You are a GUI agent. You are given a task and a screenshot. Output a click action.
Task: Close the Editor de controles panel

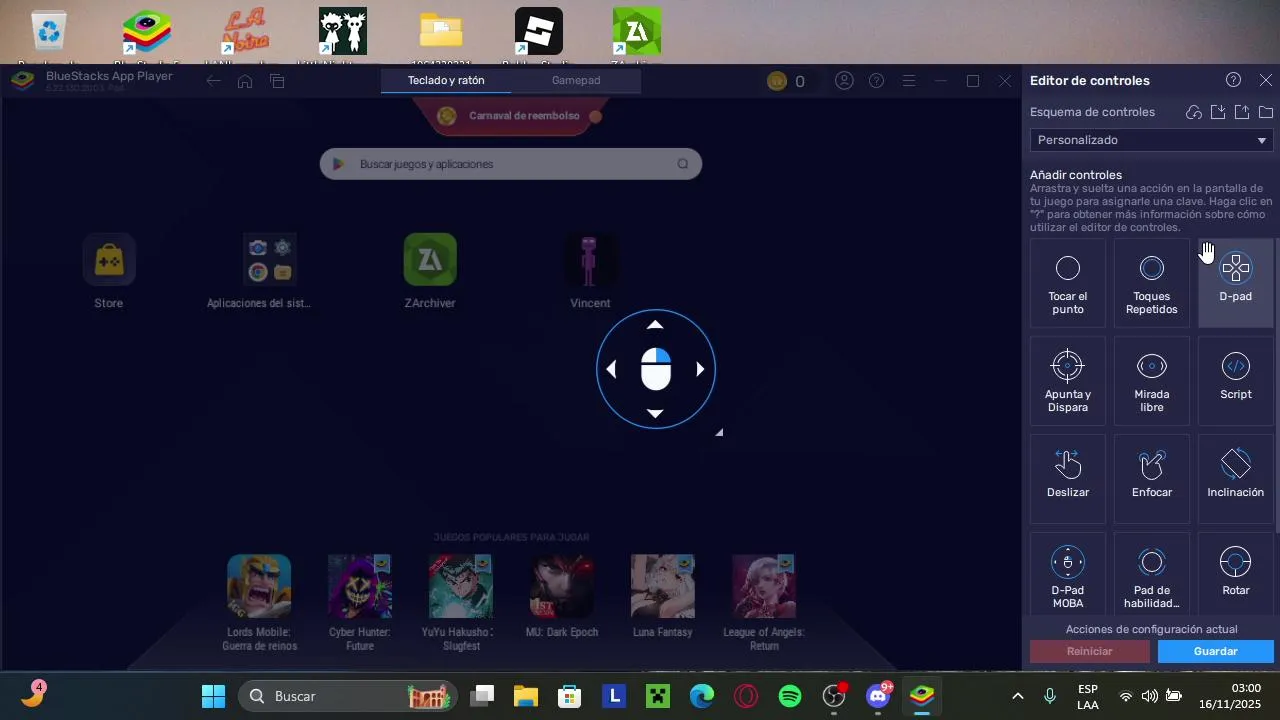[x=1266, y=80]
